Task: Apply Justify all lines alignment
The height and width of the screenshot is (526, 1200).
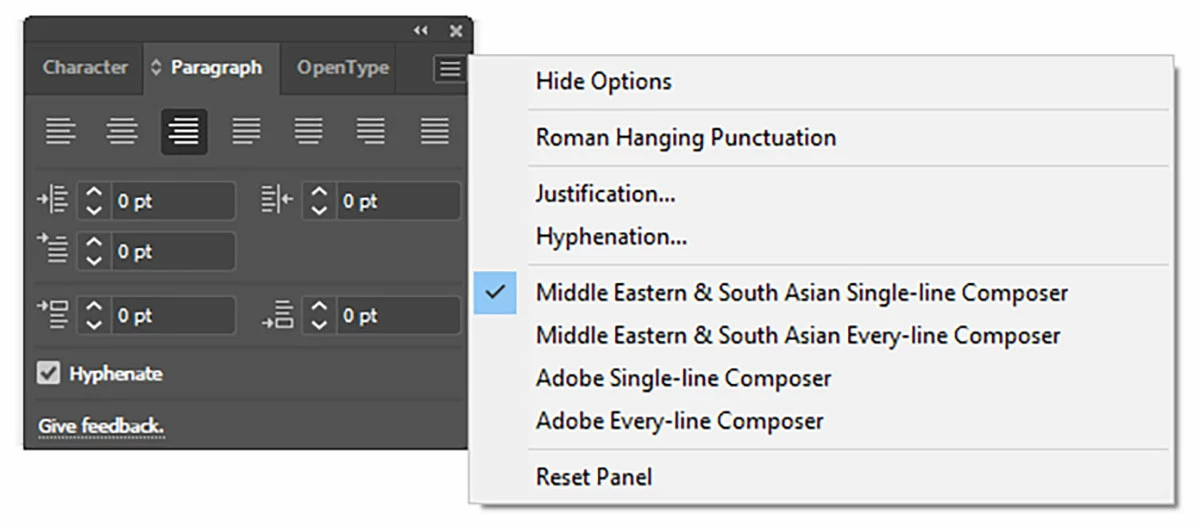Action: 434,131
